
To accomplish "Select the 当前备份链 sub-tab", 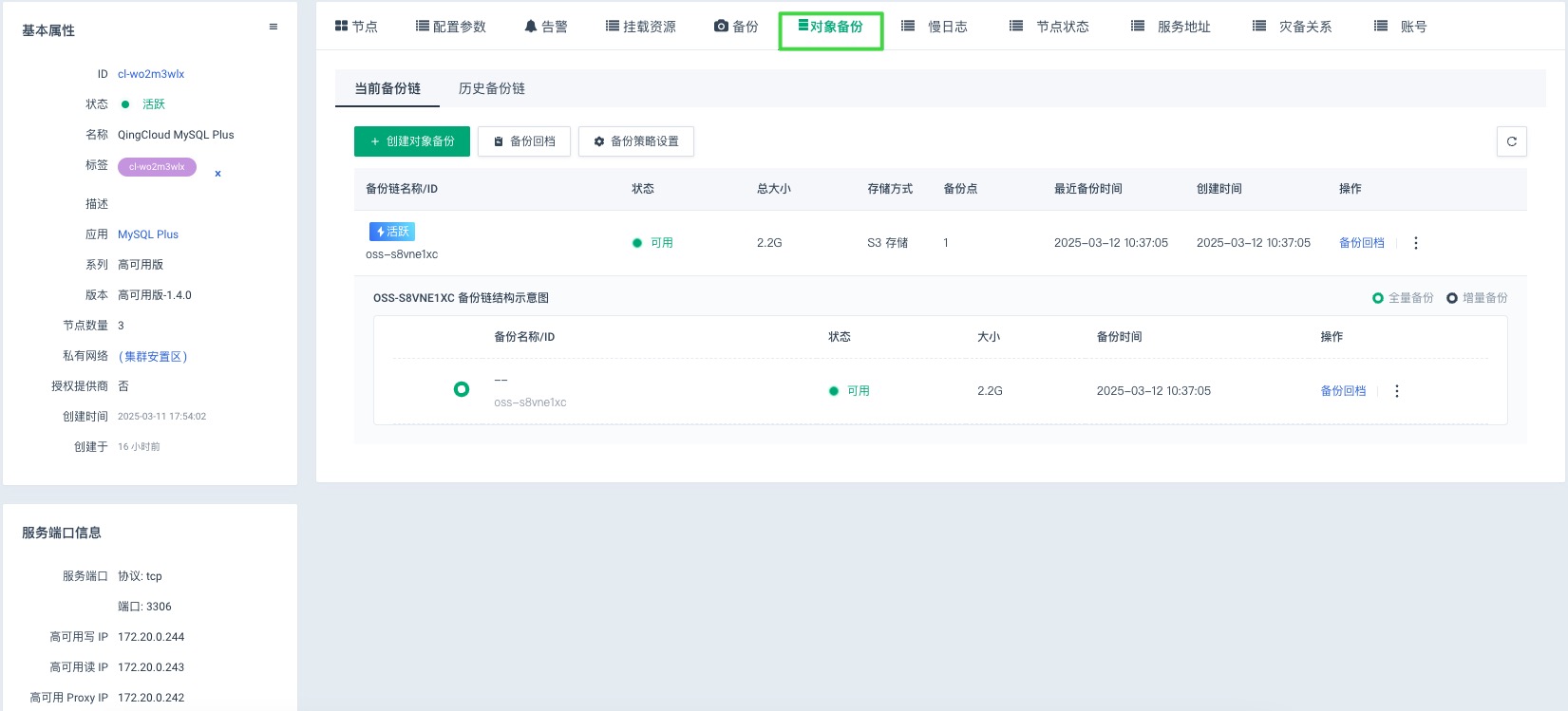I will click(x=387, y=88).
